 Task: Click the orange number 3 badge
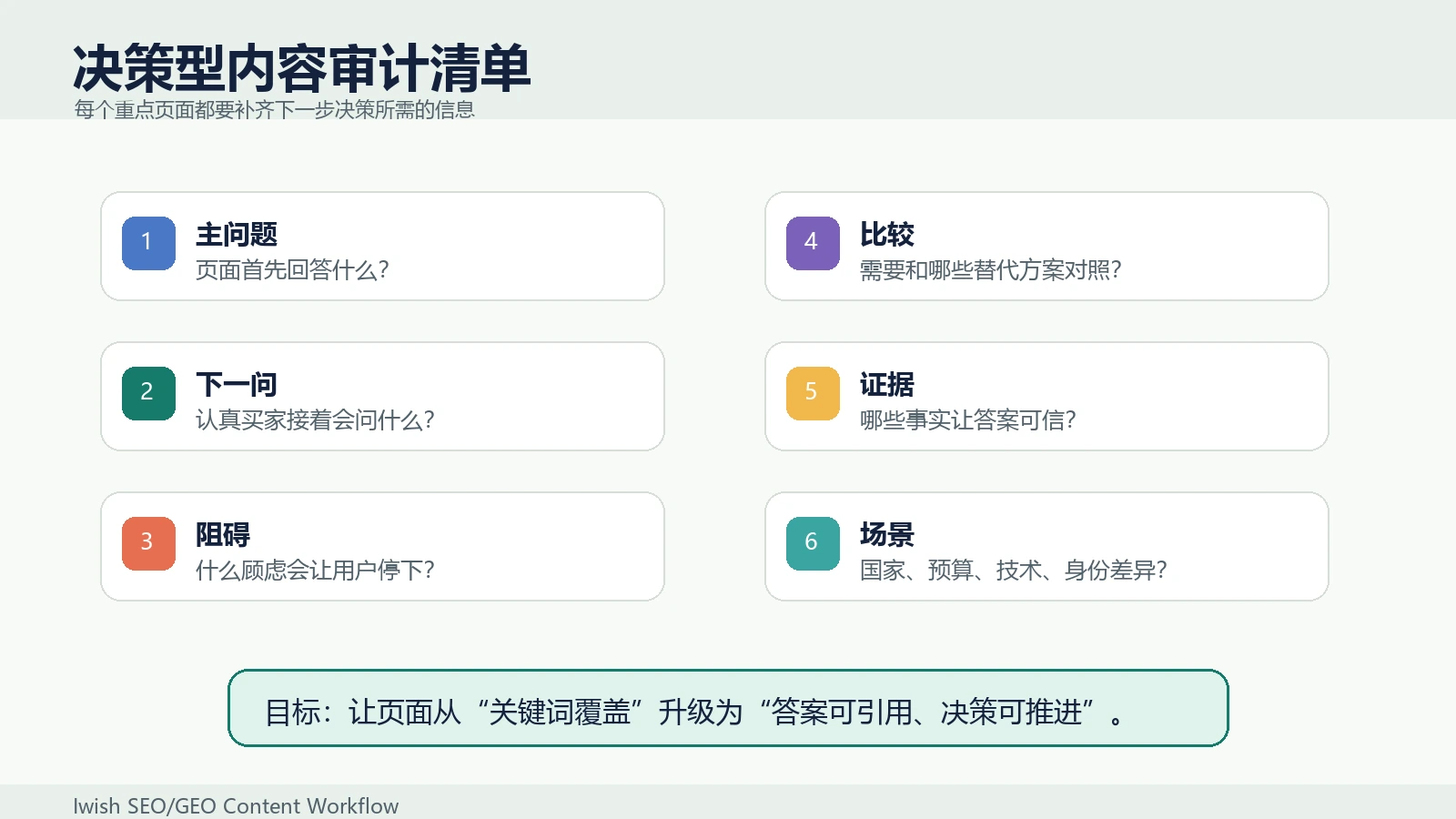pyautogui.click(x=148, y=543)
